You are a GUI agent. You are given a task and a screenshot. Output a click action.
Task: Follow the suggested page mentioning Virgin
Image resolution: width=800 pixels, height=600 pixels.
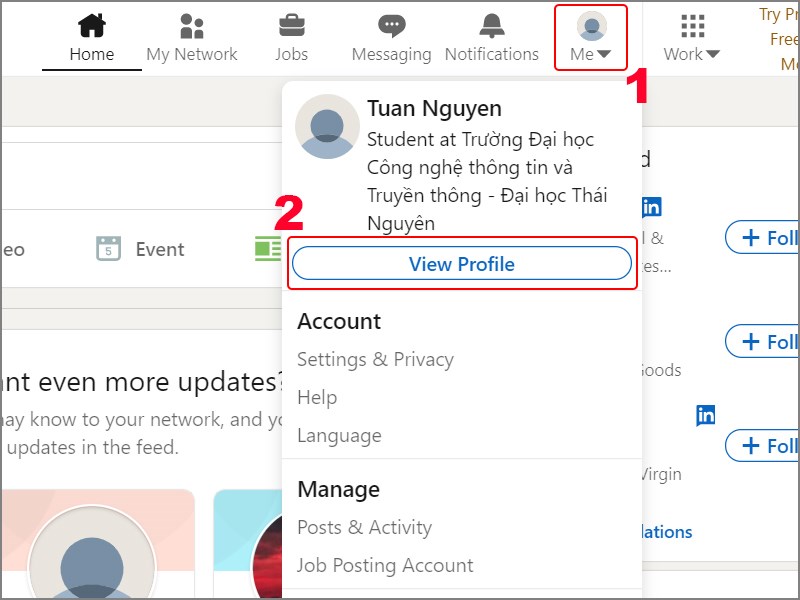pos(762,445)
